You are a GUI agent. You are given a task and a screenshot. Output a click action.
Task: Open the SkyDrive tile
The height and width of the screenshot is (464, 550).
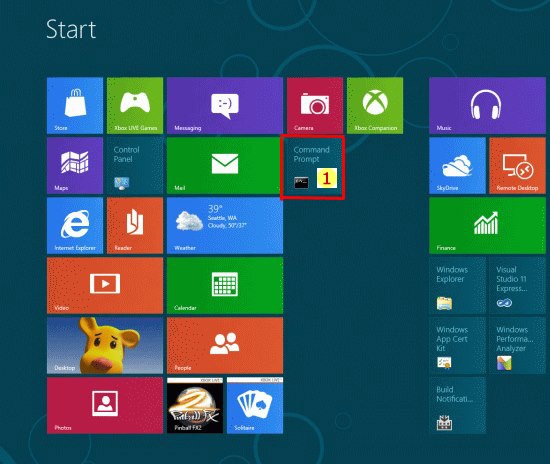(457, 166)
